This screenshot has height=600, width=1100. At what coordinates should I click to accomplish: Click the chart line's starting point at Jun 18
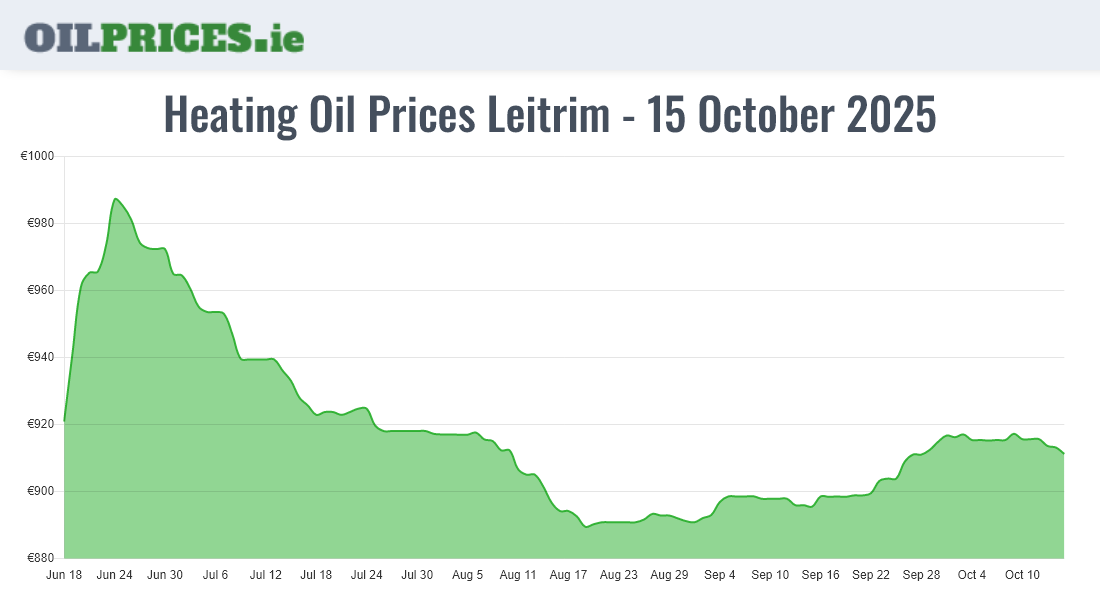click(x=65, y=420)
